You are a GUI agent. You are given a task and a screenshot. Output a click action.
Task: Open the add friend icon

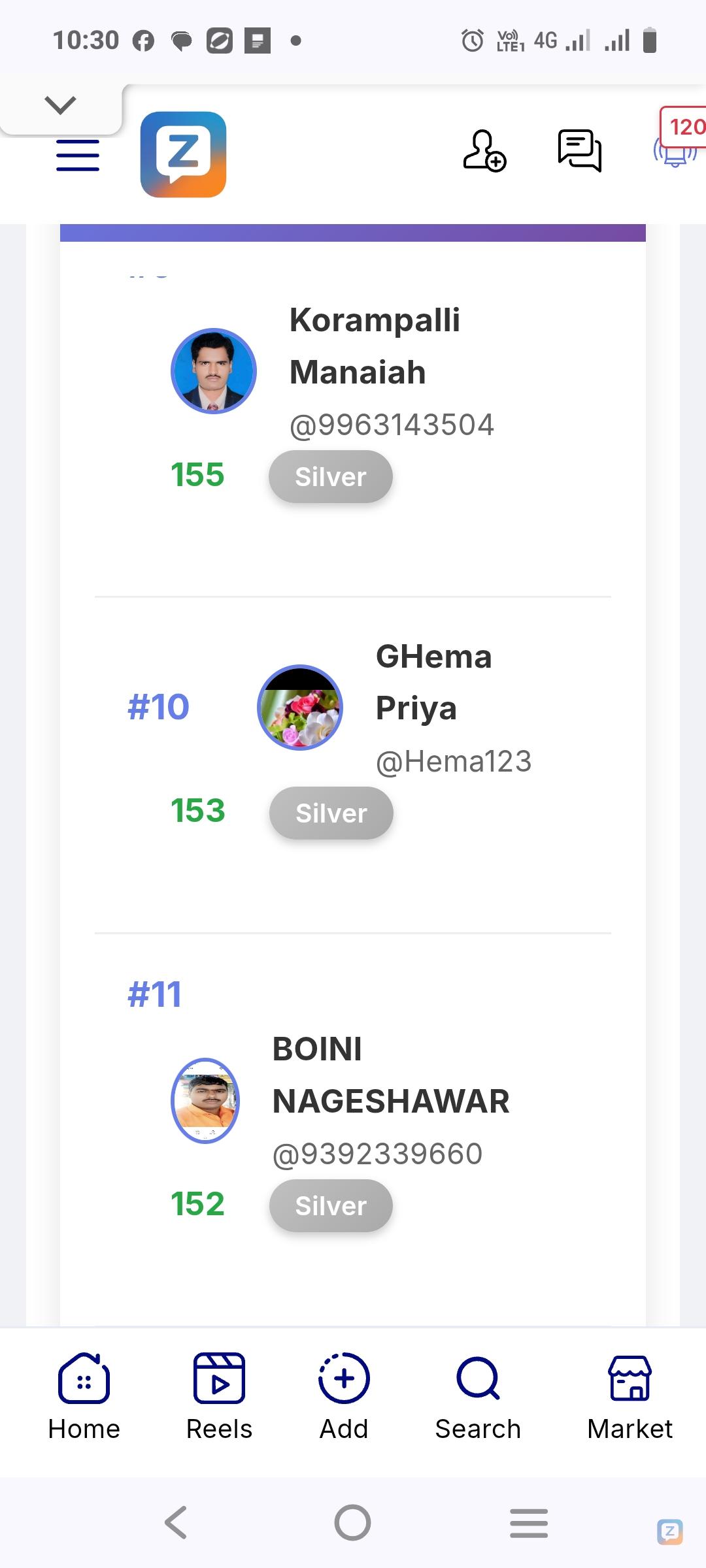(x=484, y=151)
